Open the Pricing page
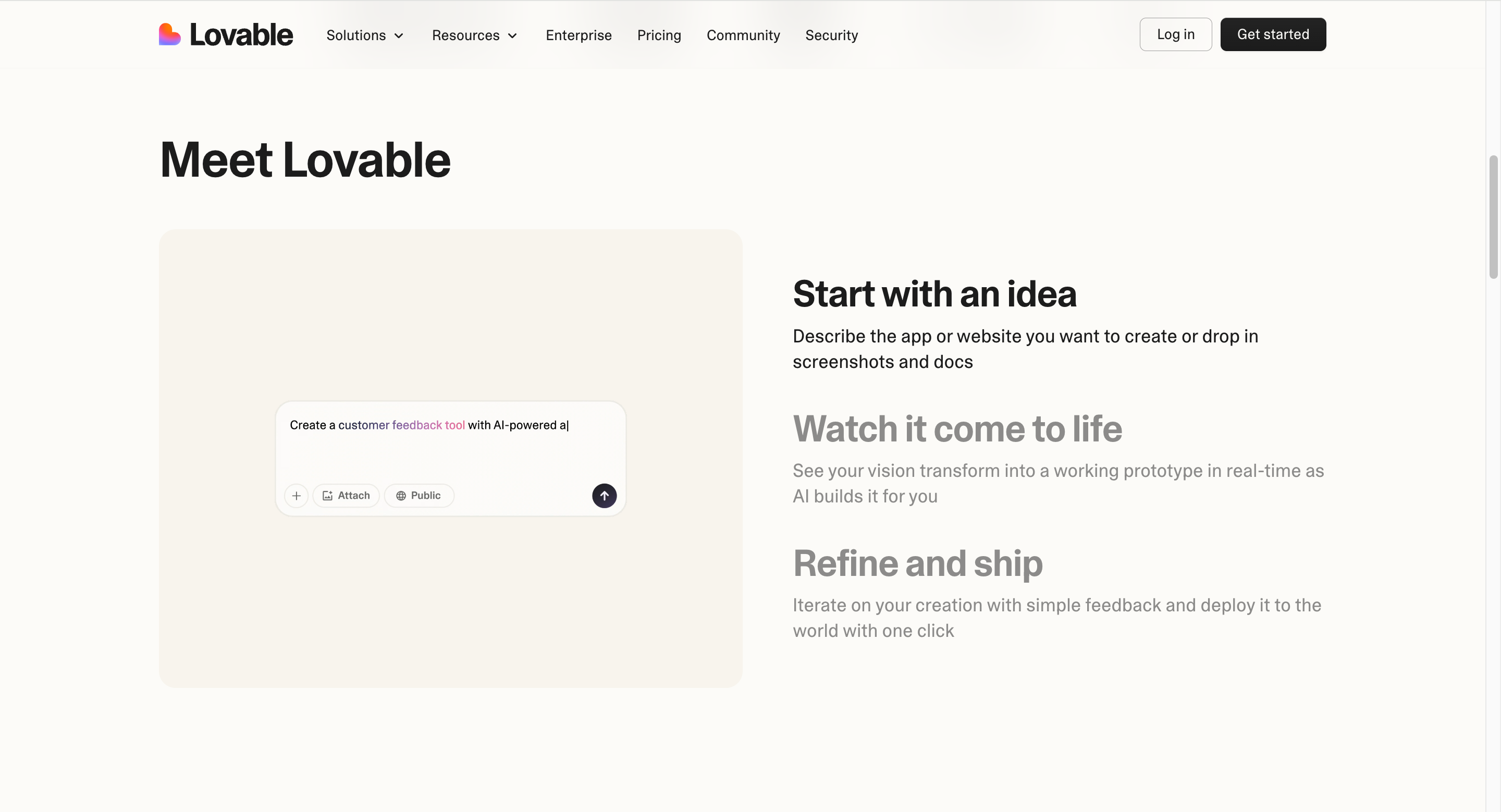This screenshot has width=1501, height=812. click(x=659, y=35)
